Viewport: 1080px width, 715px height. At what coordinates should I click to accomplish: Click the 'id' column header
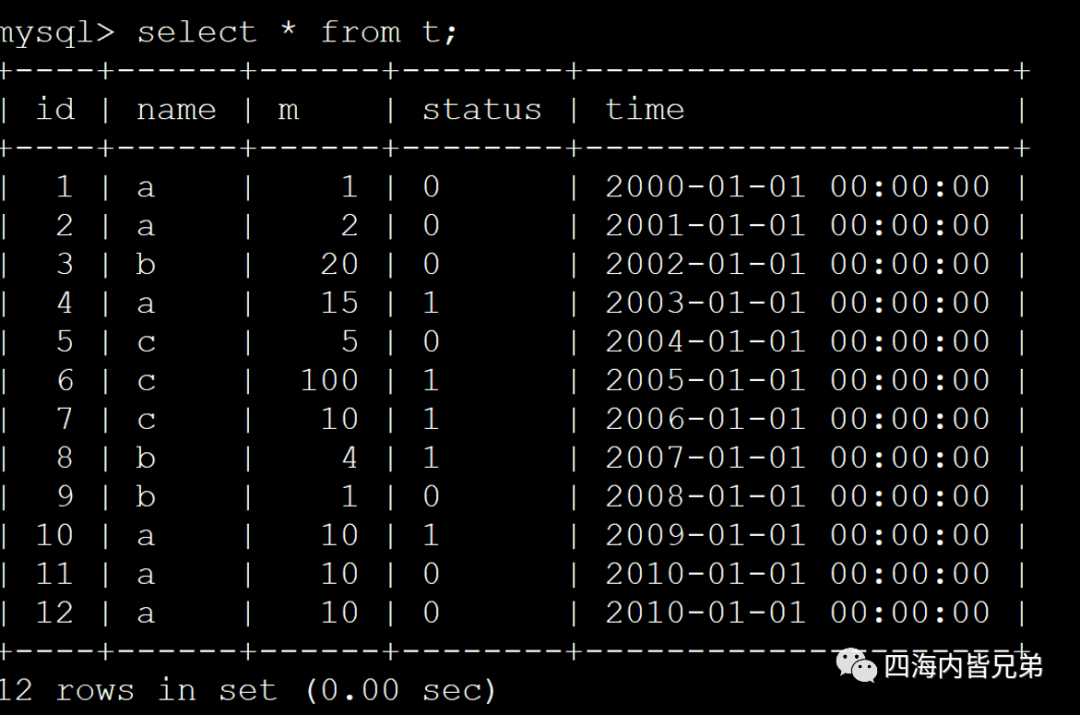tap(55, 108)
